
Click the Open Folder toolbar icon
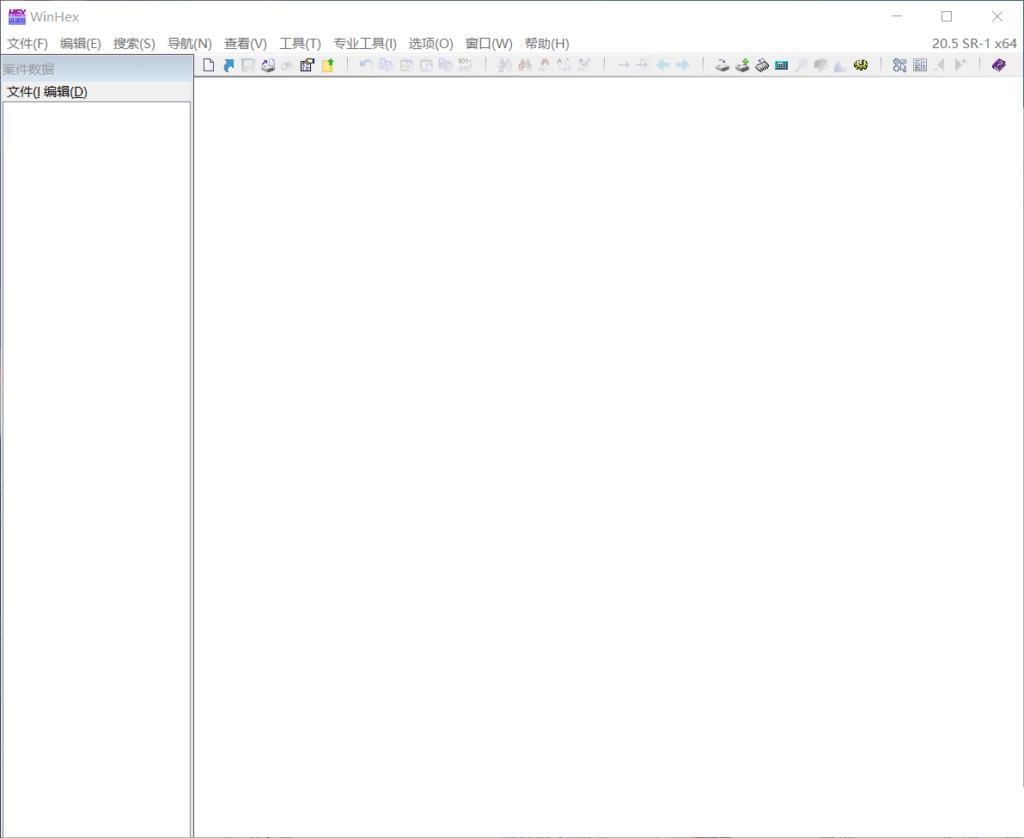click(x=327, y=65)
